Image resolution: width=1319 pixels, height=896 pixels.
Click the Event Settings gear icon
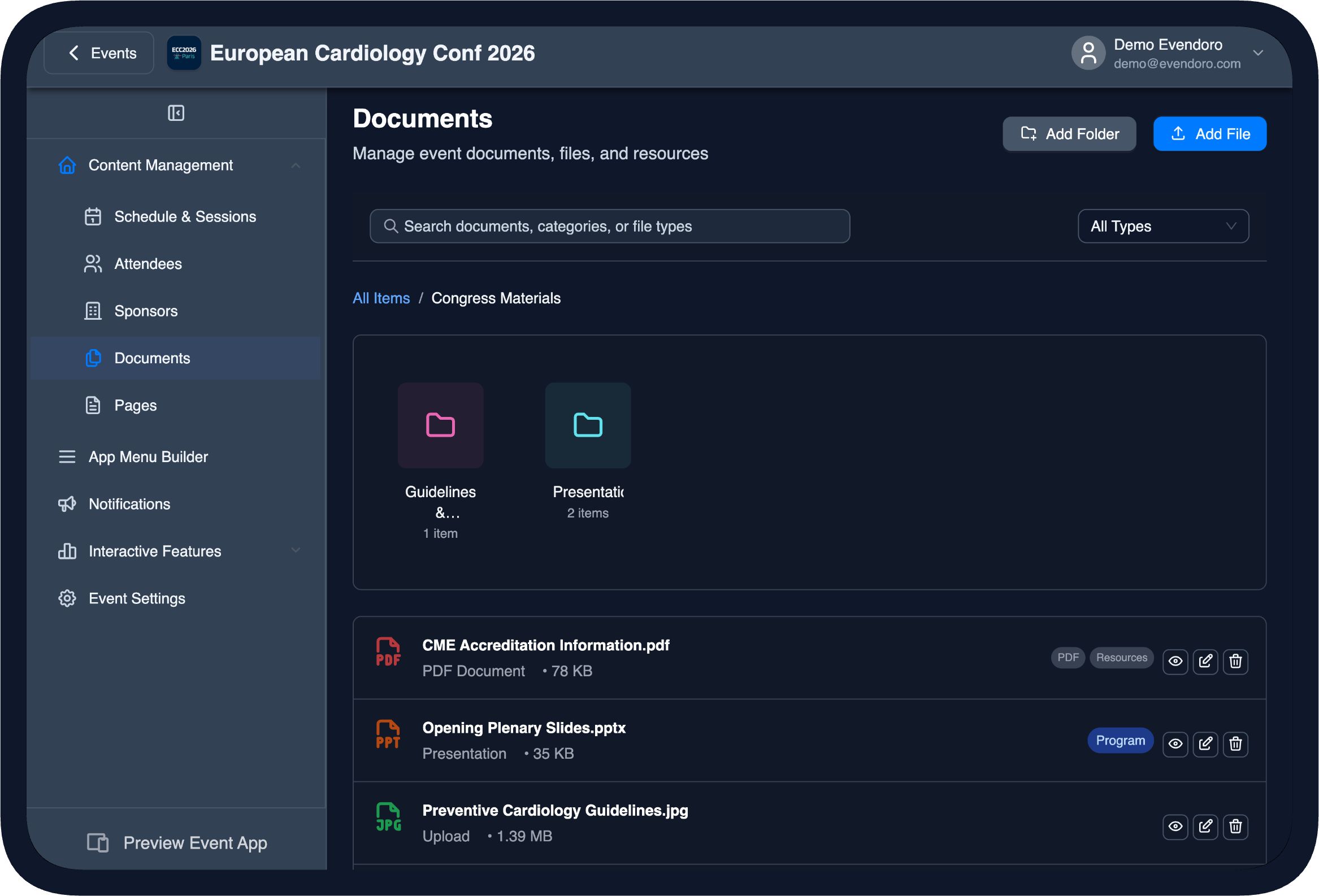click(67, 598)
